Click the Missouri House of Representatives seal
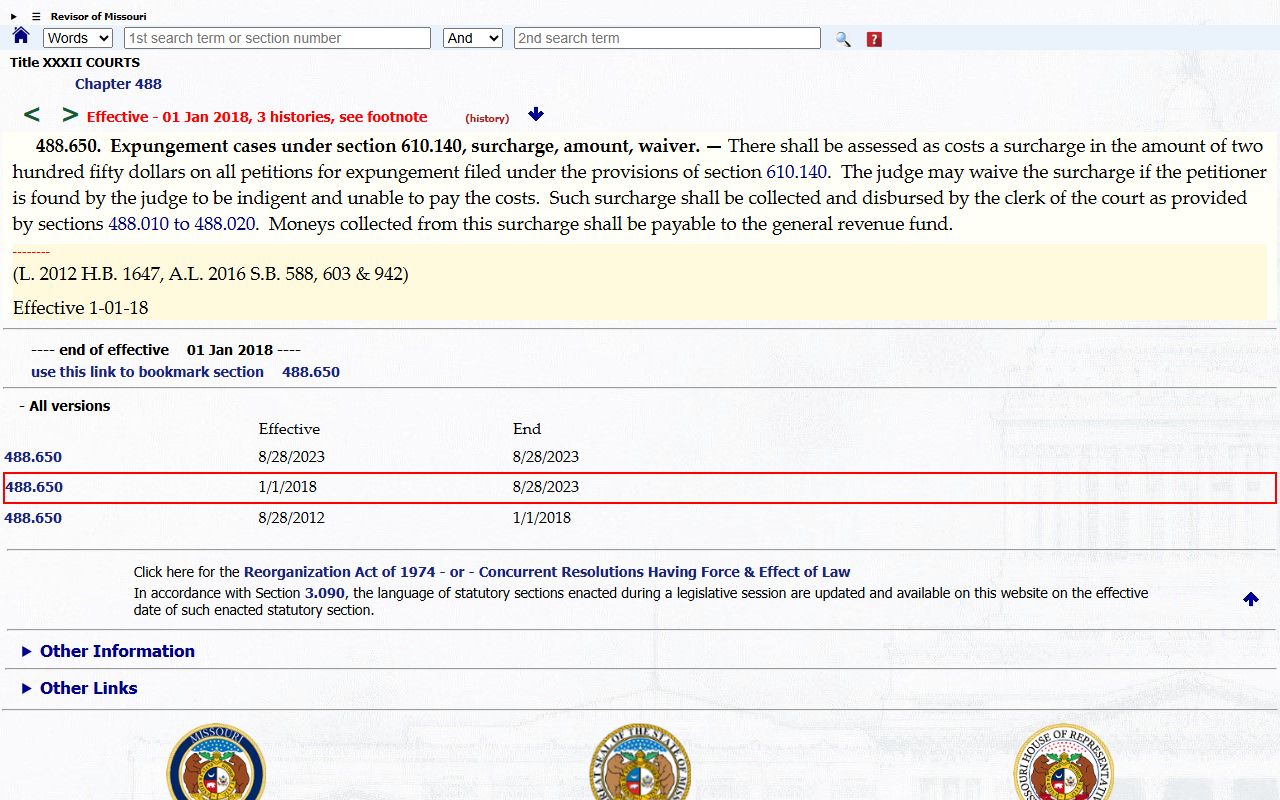The width and height of the screenshot is (1280, 800). [1063, 762]
